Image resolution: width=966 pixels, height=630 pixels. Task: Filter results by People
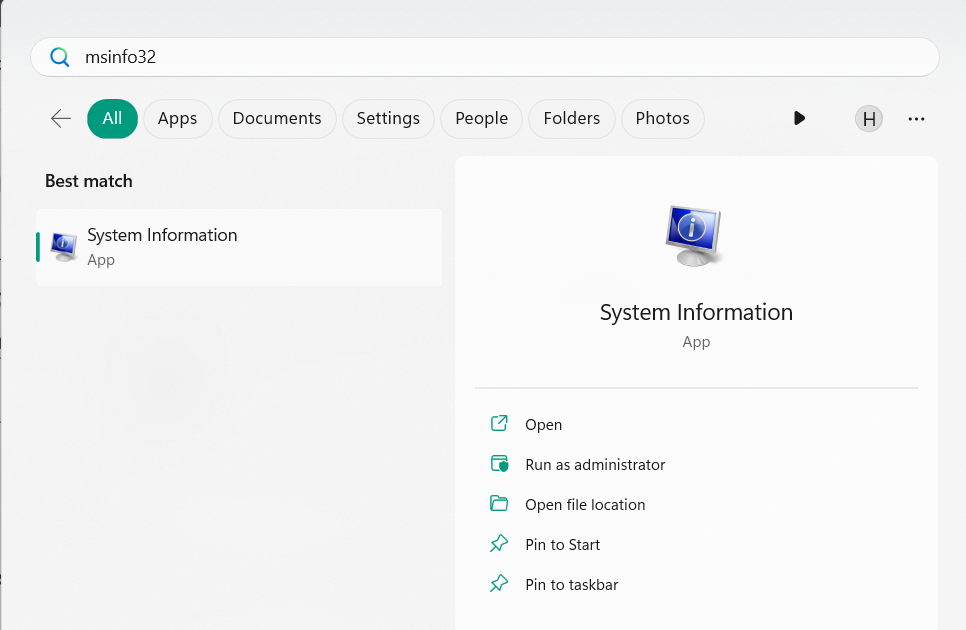[481, 118]
